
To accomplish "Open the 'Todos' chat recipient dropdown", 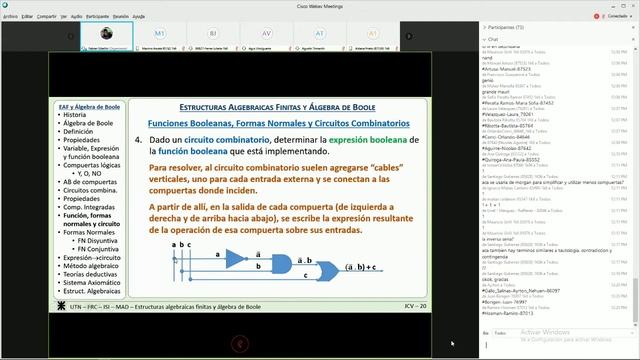I will 563,333.
